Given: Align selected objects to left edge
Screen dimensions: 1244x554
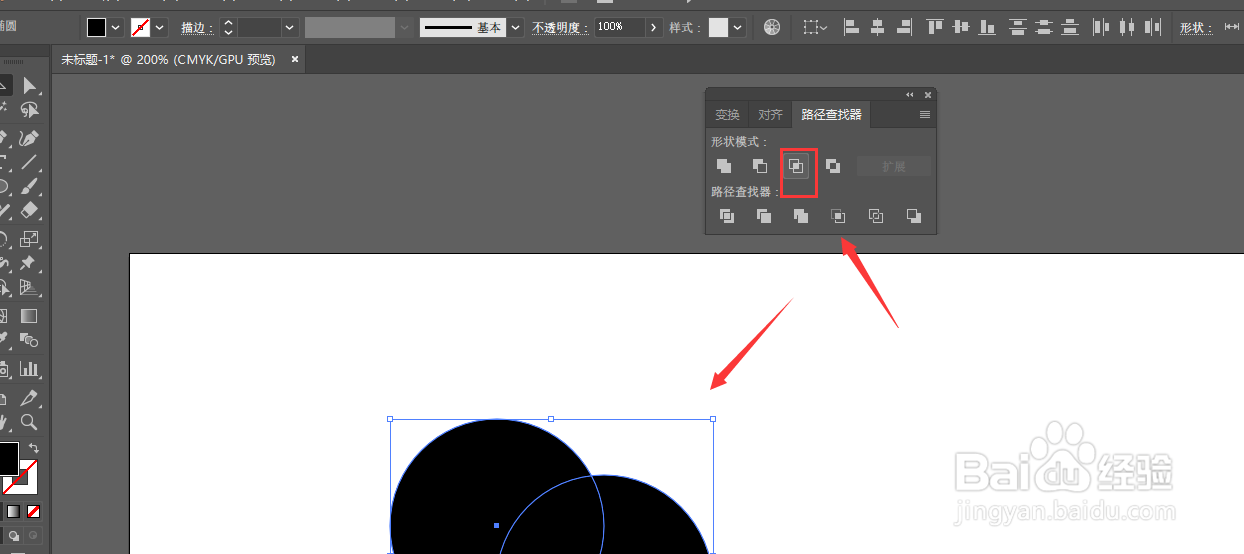Looking at the screenshot, I should point(852,27).
